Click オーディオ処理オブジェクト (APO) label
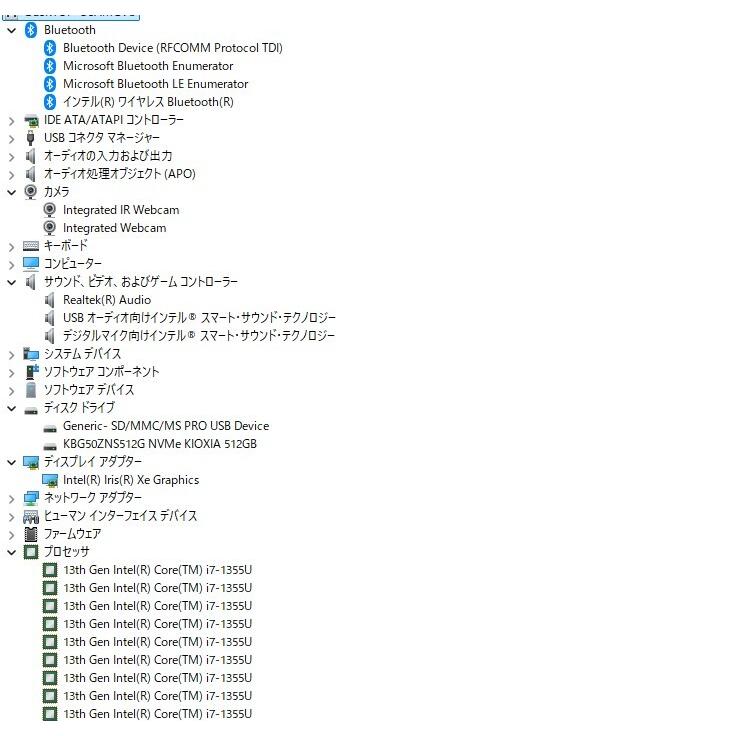Image resolution: width=736 pixels, height=736 pixels. 120,174
